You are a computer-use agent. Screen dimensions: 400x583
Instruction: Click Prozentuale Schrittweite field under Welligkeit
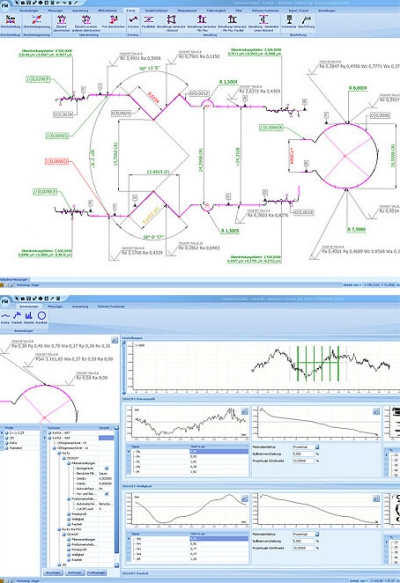(303, 548)
